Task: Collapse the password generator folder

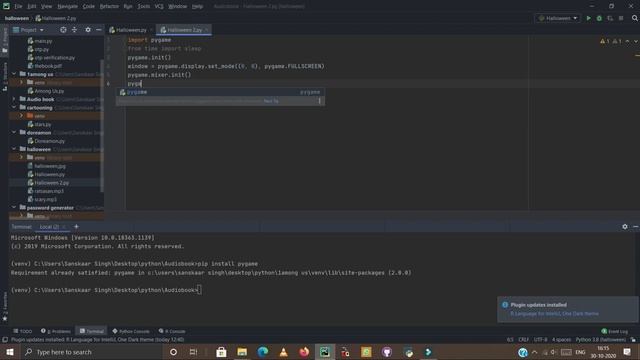Action: click(14, 207)
